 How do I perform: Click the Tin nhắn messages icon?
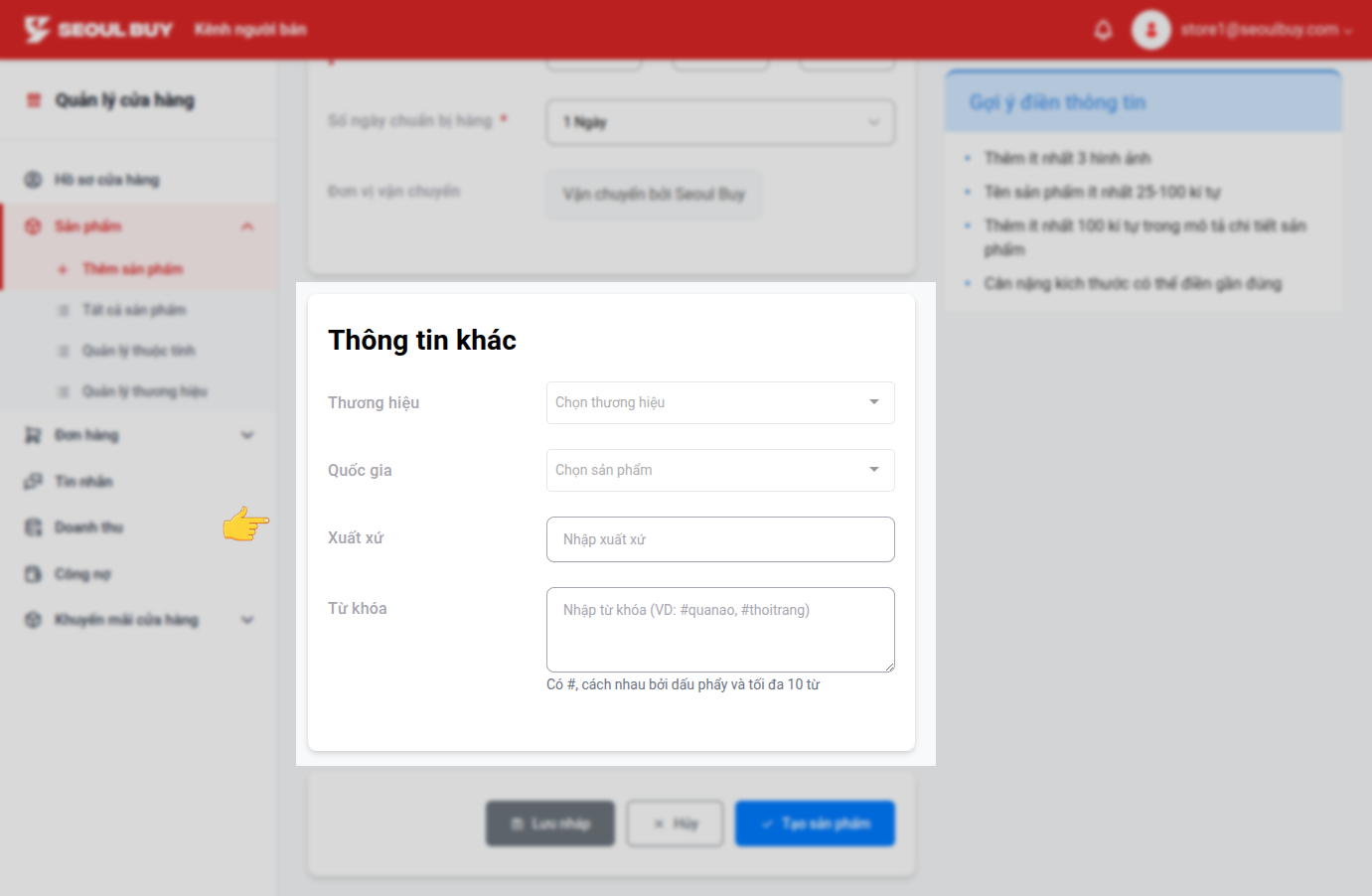[33, 482]
